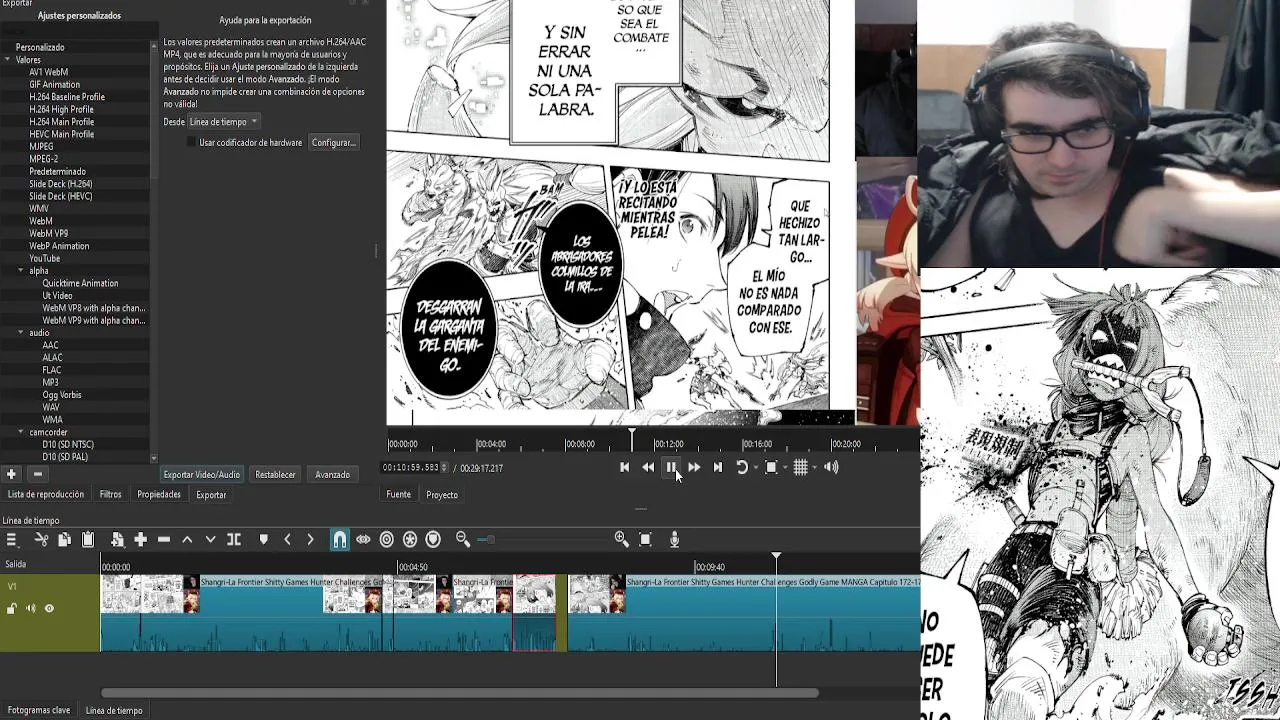Toggle player loop playback icon
Image resolution: width=1280 pixels, height=720 pixels.
pyautogui.click(x=742, y=467)
